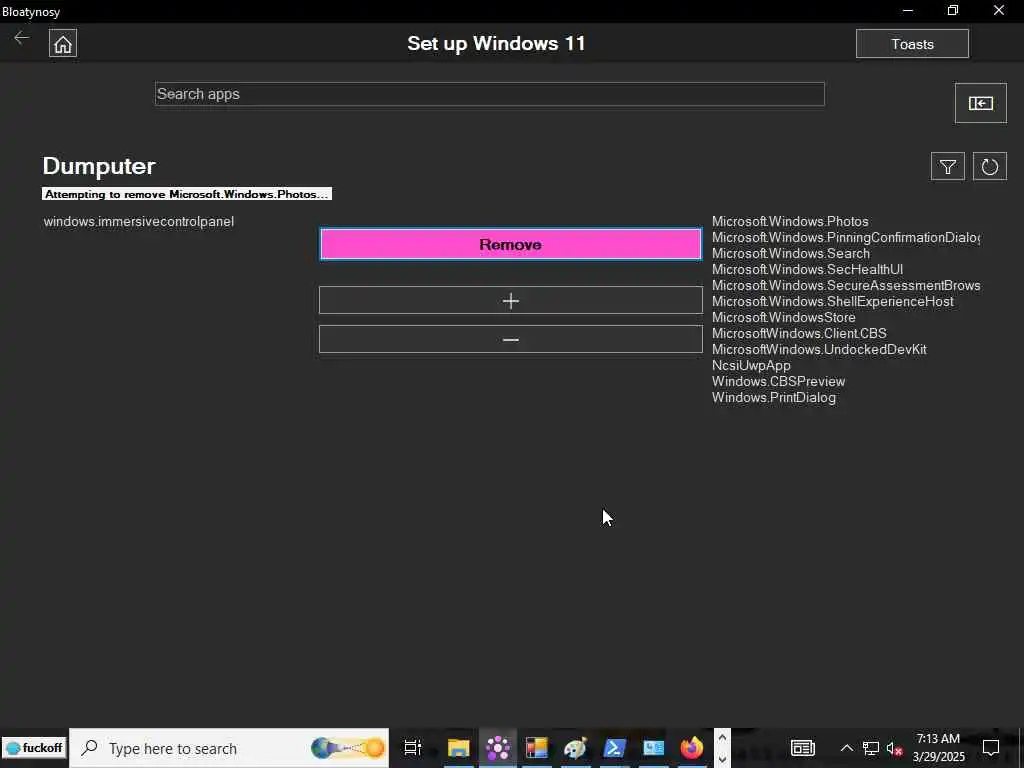Click the minus remove-from-list button
Viewport: 1024px width, 768px height.
pos(511,340)
